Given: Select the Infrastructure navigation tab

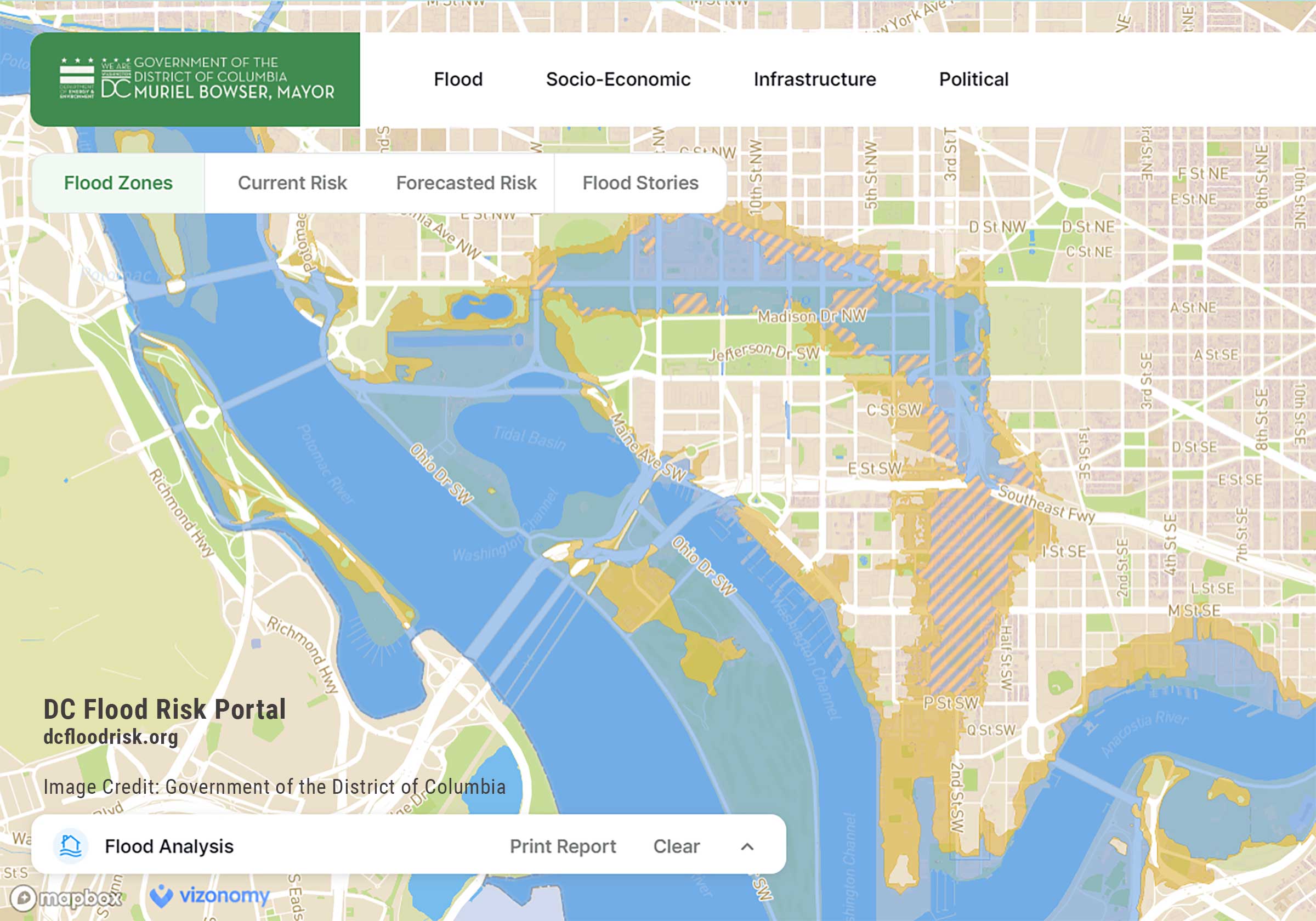Looking at the screenshot, I should click(x=815, y=80).
